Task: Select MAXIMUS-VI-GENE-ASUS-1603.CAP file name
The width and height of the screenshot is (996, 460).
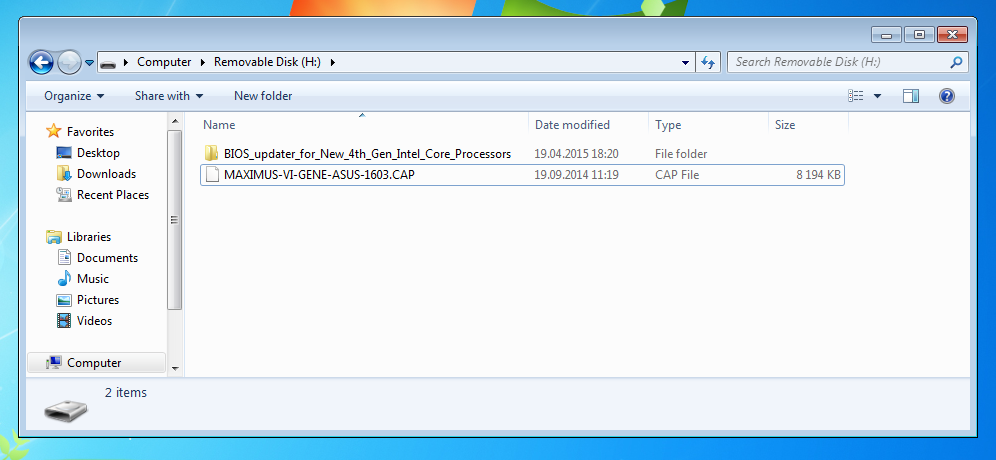Action: click(x=320, y=175)
